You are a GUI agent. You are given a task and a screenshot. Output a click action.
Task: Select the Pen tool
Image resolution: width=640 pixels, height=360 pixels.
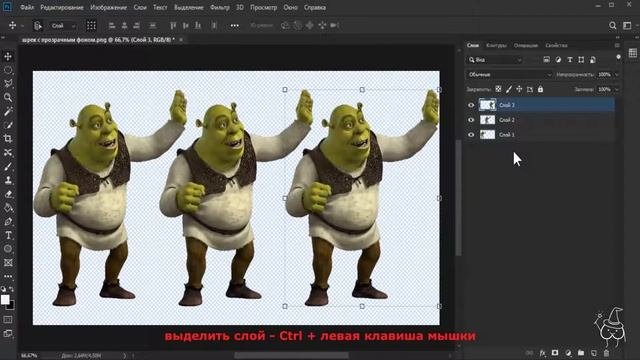pyautogui.click(x=8, y=222)
